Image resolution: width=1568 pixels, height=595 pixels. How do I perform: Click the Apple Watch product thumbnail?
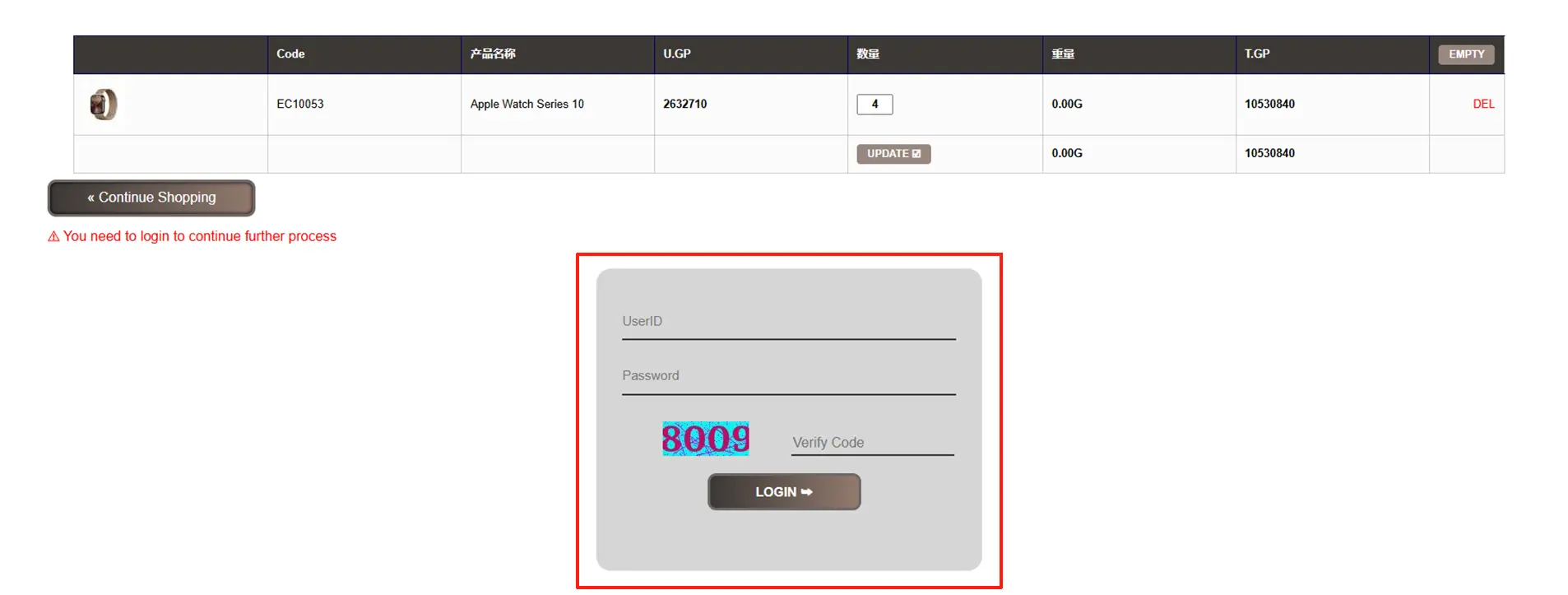pyautogui.click(x=104, y=105)
